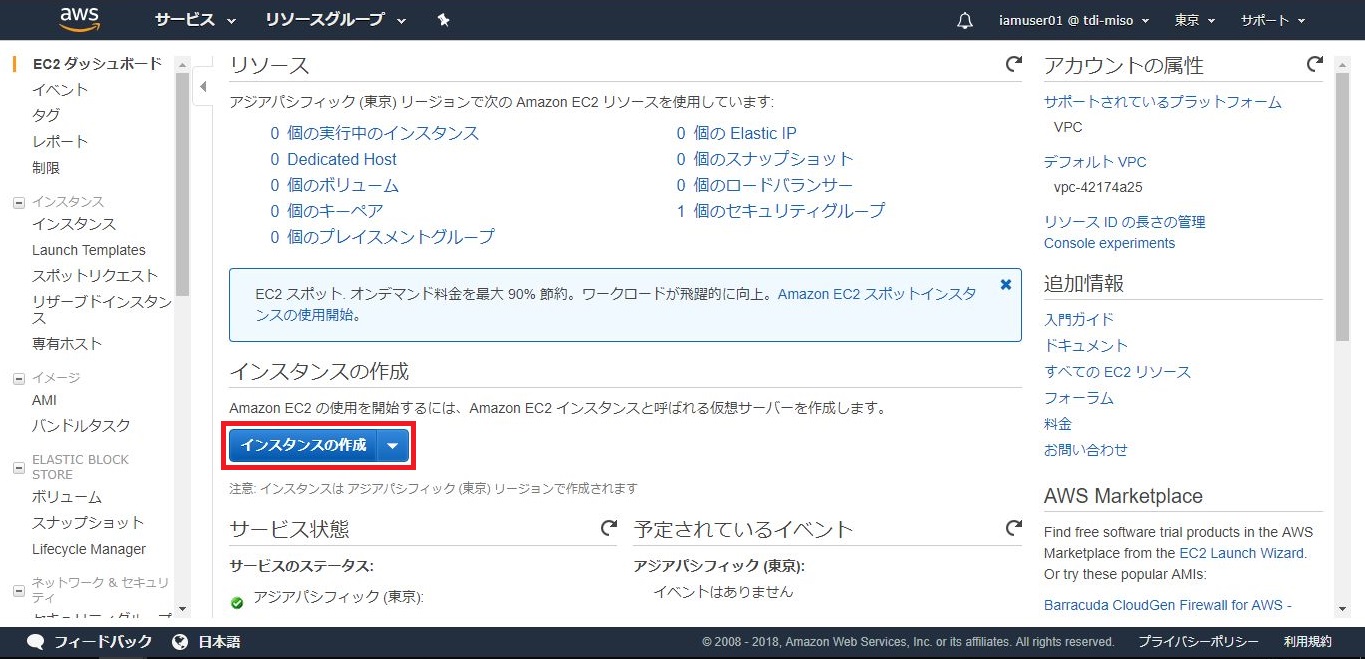This screenshot has height=659, width=1365.
Task: Click the インスタンスの作成 button
Action: (x=303, y=446)
